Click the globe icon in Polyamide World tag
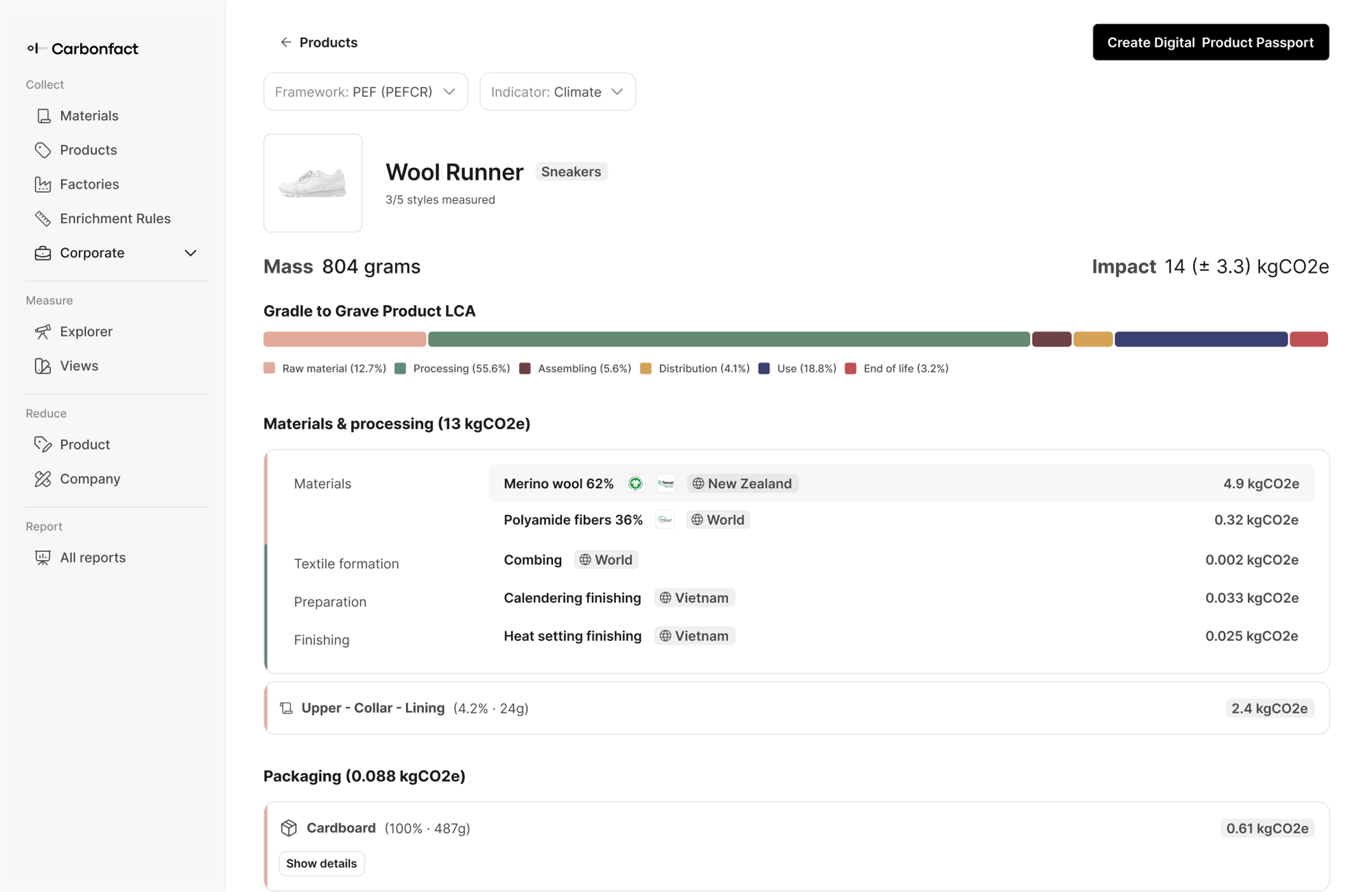 click(697, 520)
